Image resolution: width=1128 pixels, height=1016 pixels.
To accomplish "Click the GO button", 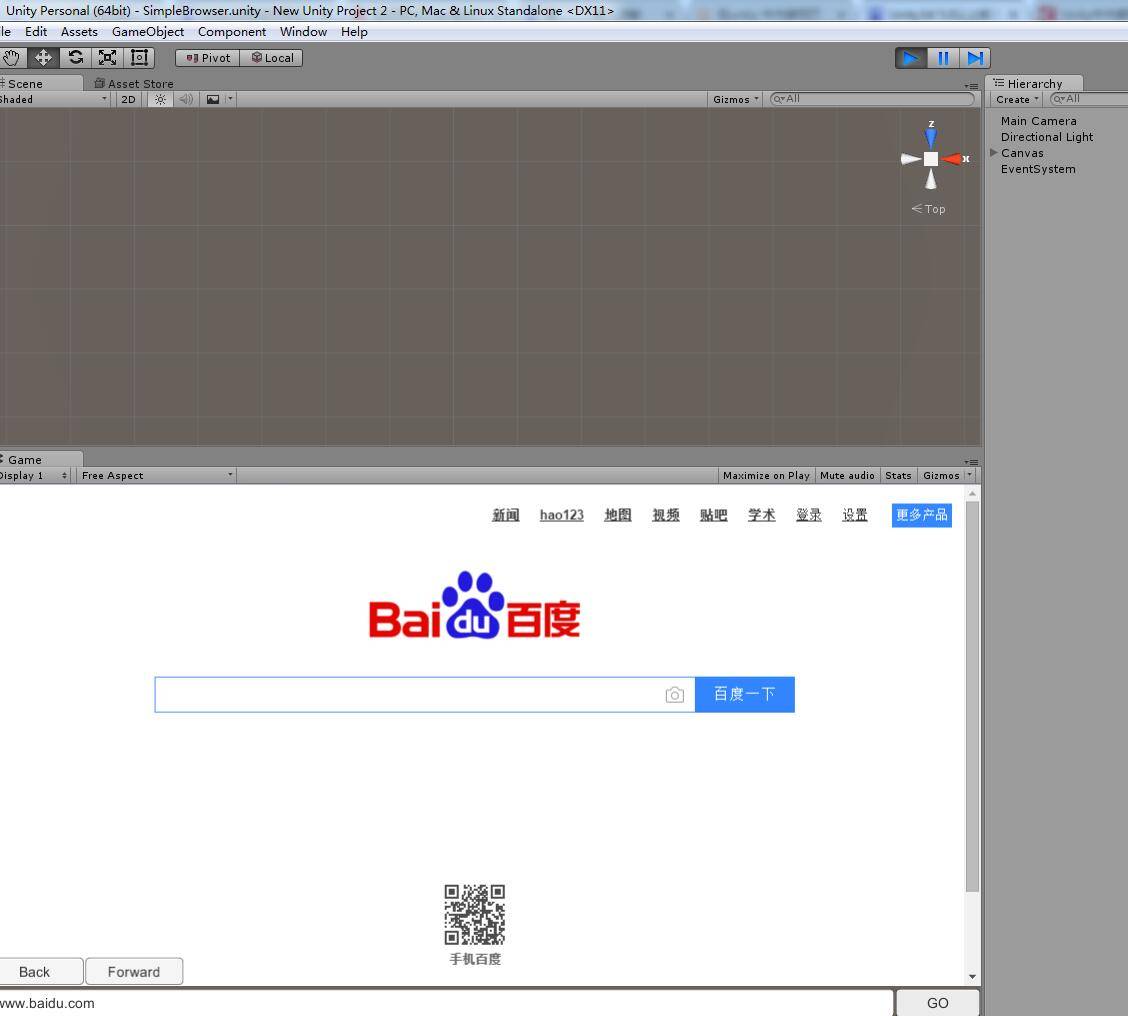I will (x=937, y=1003).
